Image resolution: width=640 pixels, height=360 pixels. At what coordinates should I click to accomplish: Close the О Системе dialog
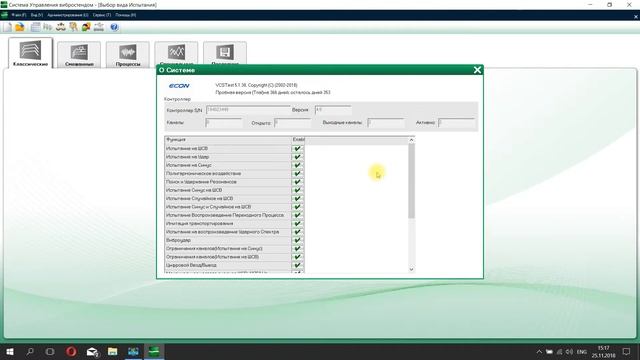coord(477,70)
